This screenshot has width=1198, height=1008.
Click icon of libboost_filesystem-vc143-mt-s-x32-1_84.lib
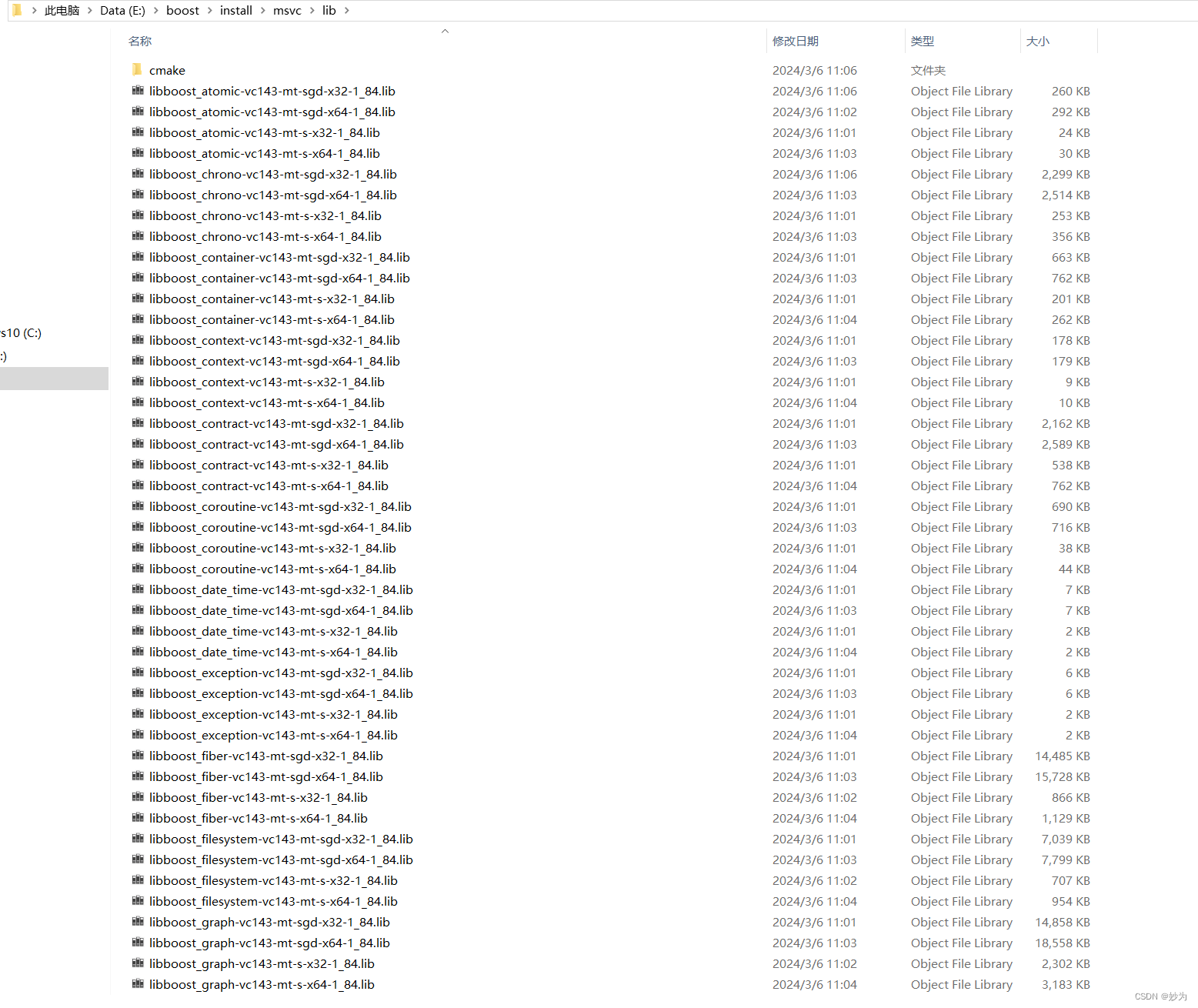[138, 879]
